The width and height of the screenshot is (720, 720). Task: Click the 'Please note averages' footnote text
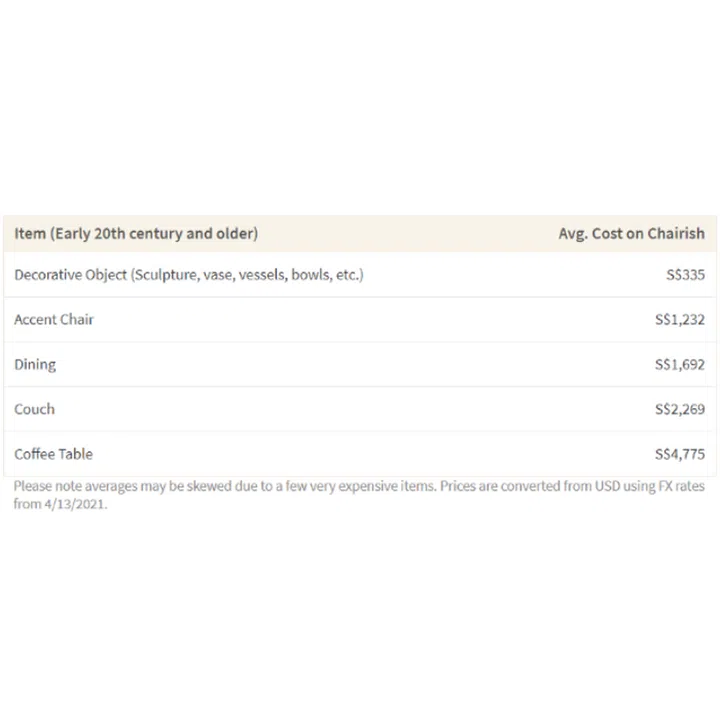pyautogui.click(x=80, y=487)
